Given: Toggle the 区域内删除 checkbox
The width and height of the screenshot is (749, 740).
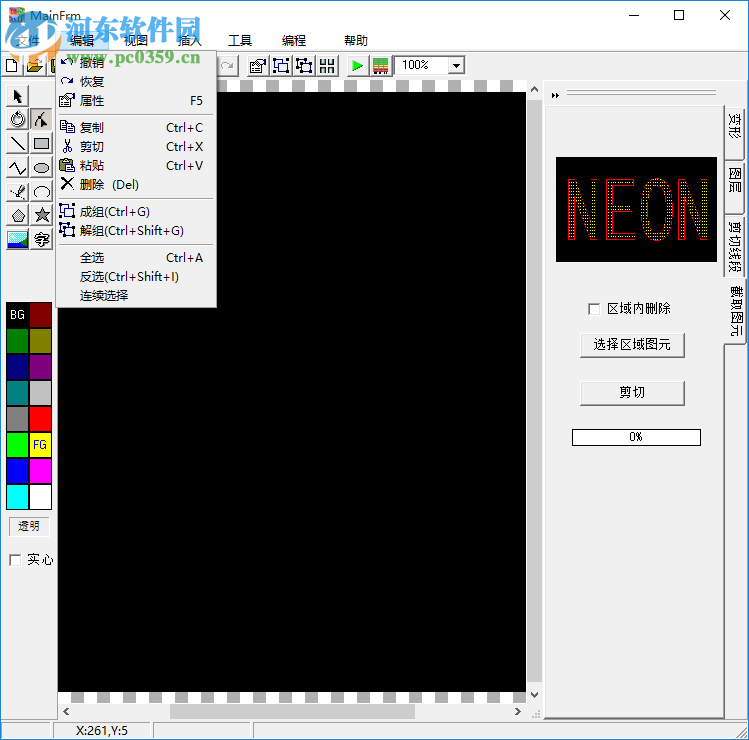Looking at the screenshot, I should click(594, 309).
